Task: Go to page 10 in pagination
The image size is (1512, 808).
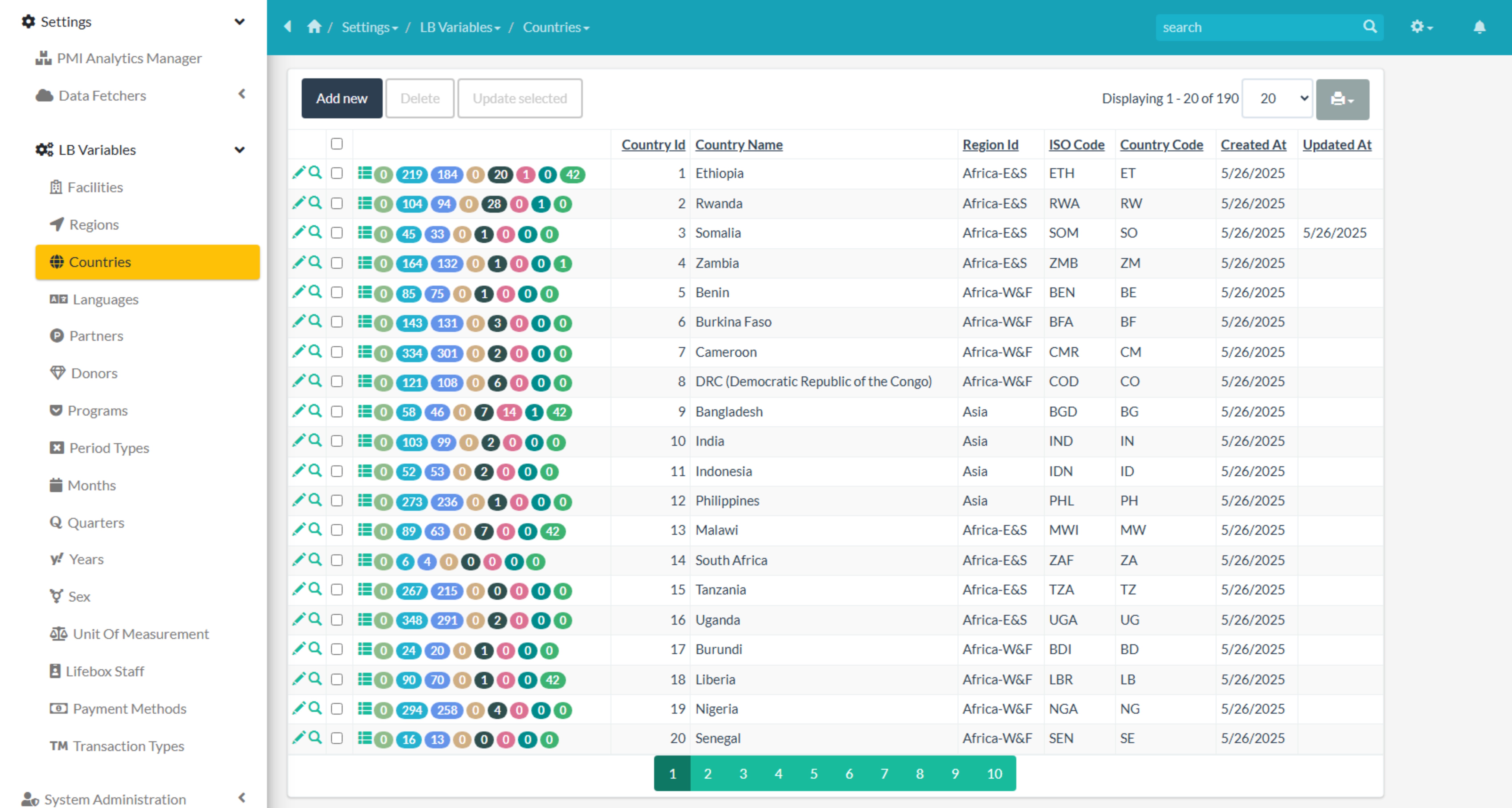Action: (x=994, y=773)
